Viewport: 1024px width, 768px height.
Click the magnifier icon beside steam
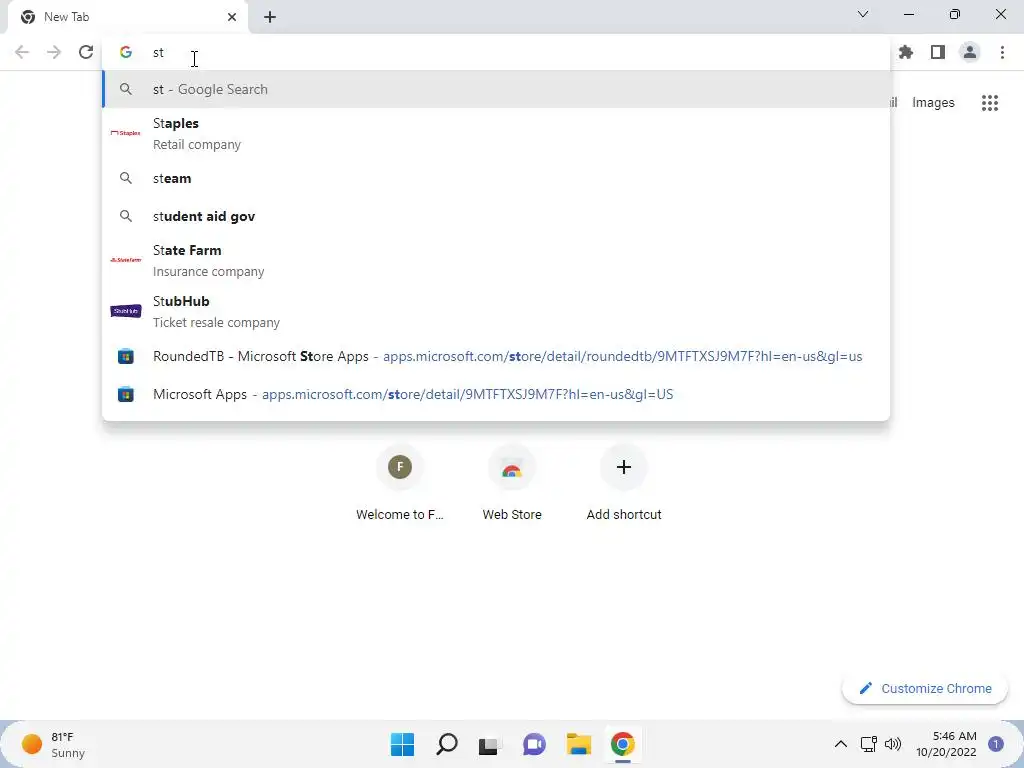click(x=125, y=178)
